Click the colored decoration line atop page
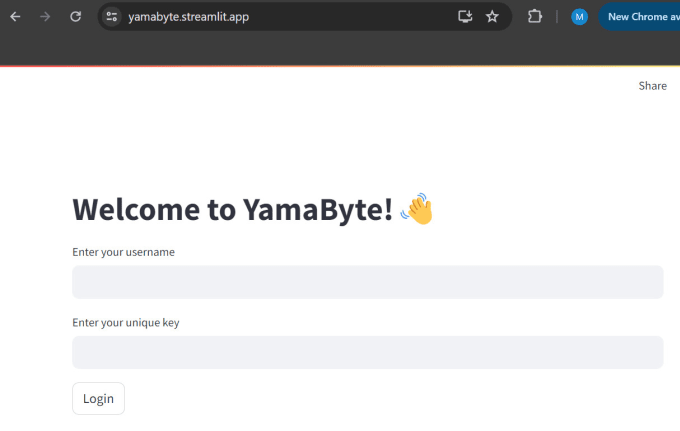680x431 pixels. [x=340, y=66]
